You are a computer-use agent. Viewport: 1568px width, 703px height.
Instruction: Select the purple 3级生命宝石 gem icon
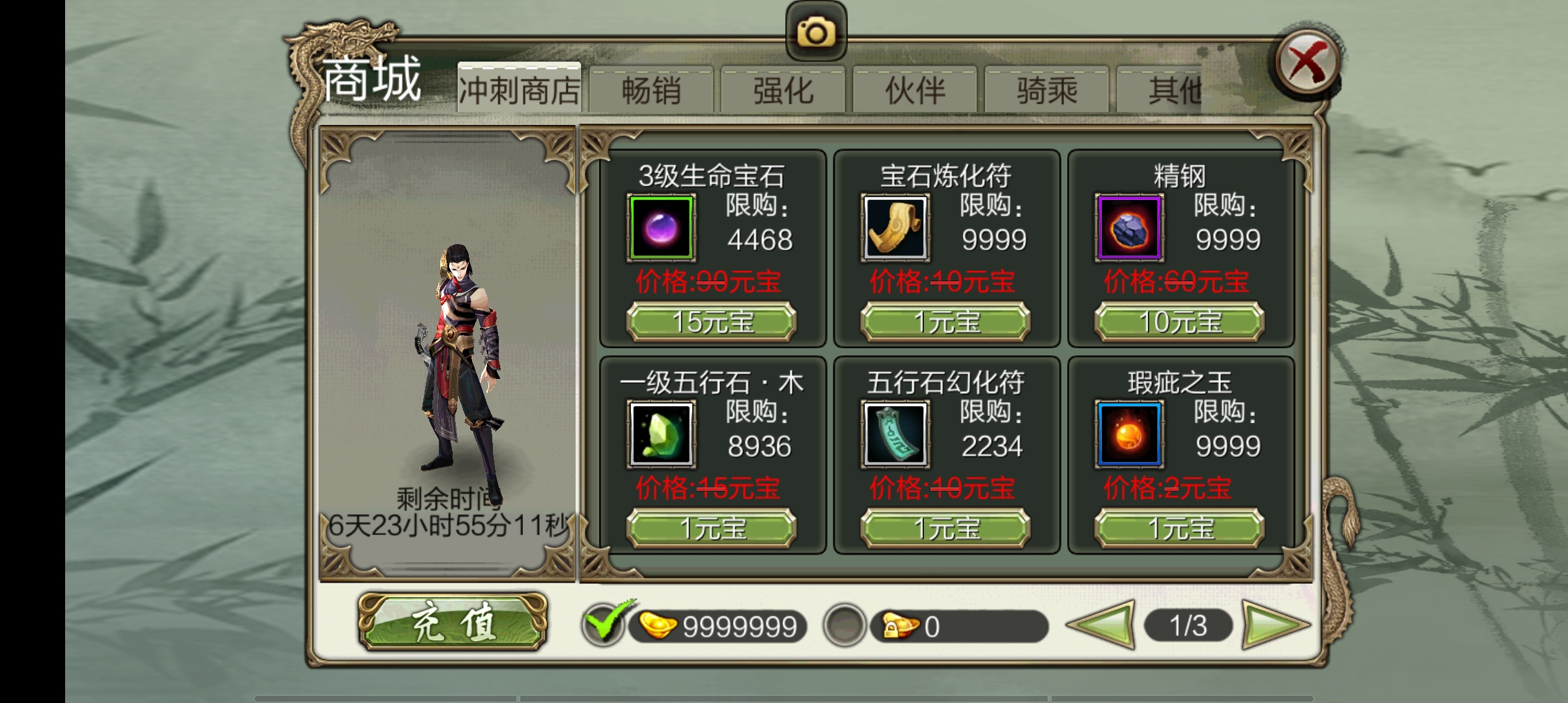pyautogui.click(x=661, y=228)
